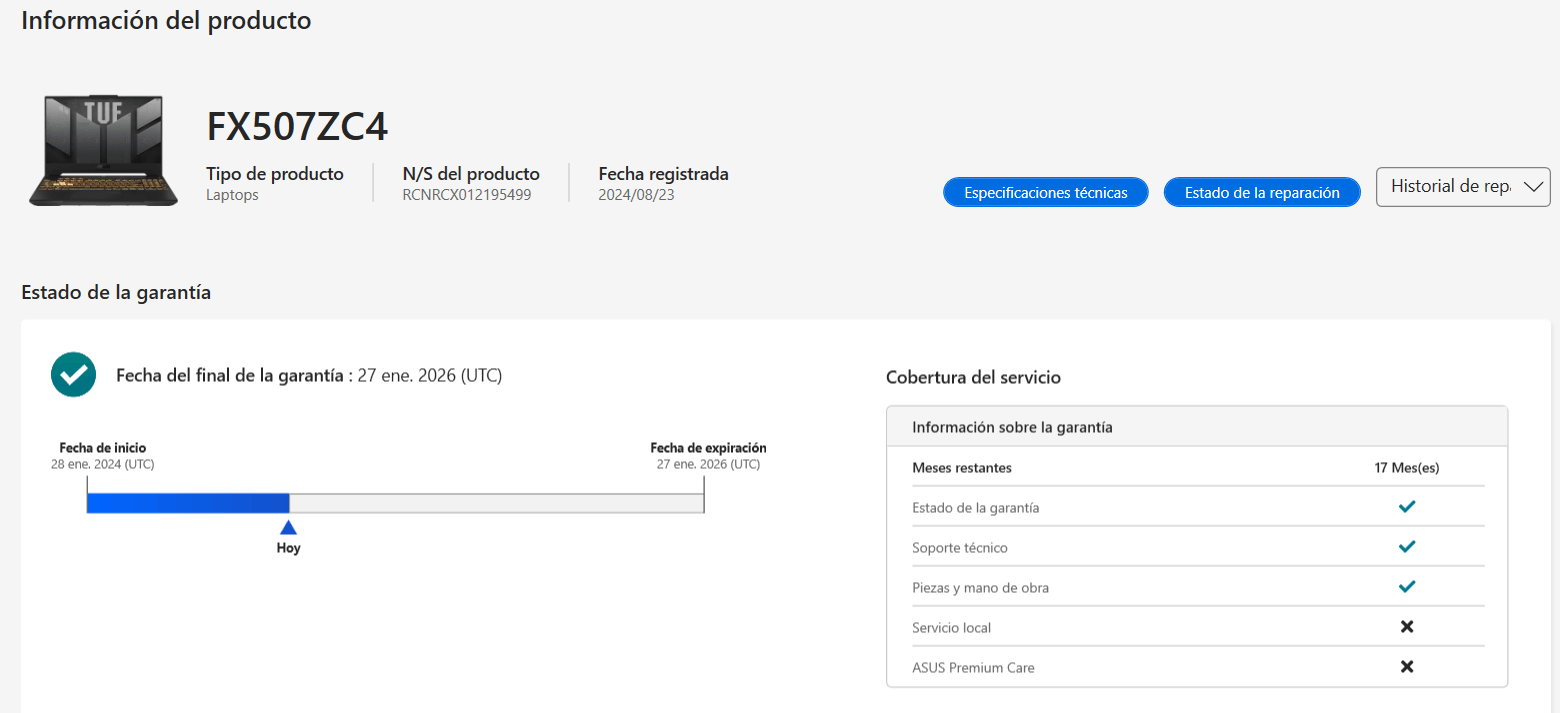
Task: Open Especificaciones técnicas button
Action: tap(1045, 193)
